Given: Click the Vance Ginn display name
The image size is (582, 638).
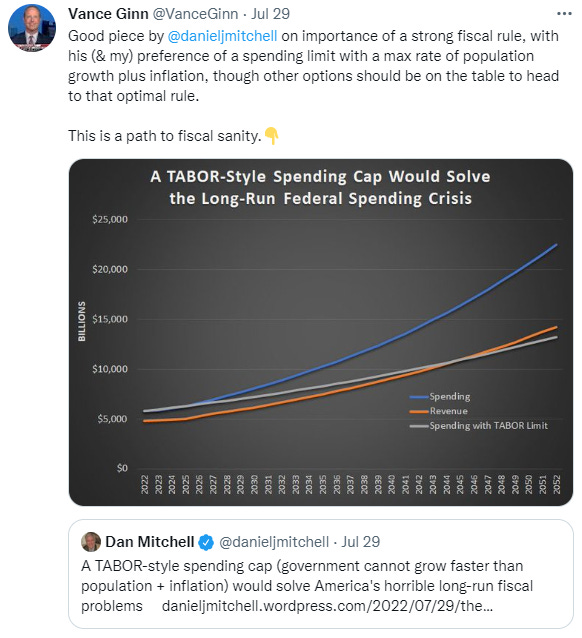Looking at the screenshot, I should [x=108, y=14].
